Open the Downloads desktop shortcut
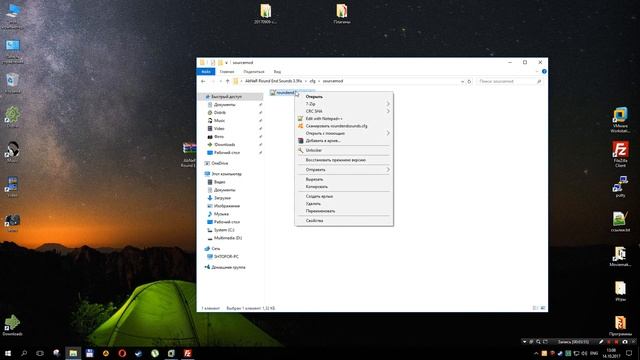Screen dimensions: 640x360 pos(12,325)
